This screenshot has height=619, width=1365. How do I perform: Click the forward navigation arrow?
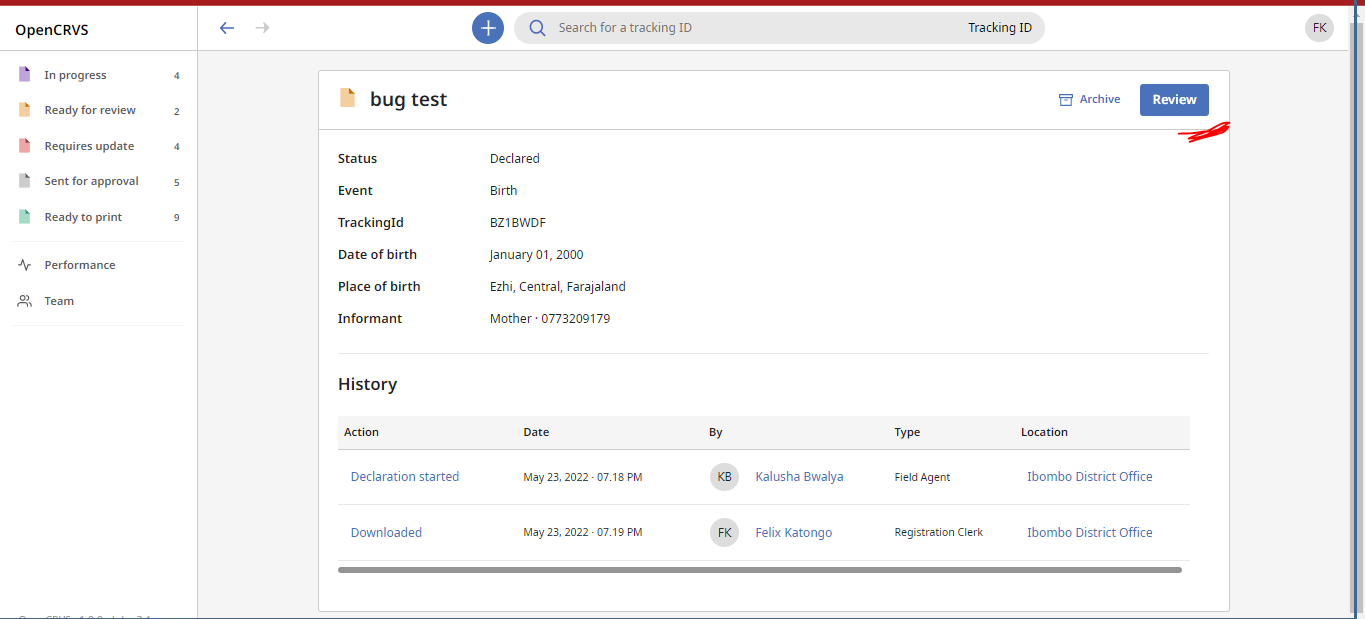262,27
